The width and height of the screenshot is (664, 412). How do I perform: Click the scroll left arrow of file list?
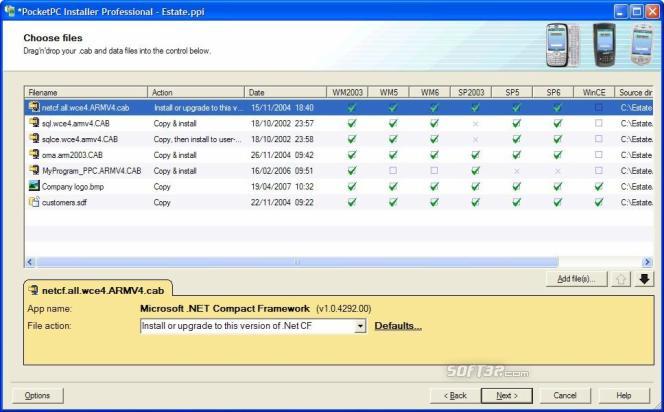30,262
